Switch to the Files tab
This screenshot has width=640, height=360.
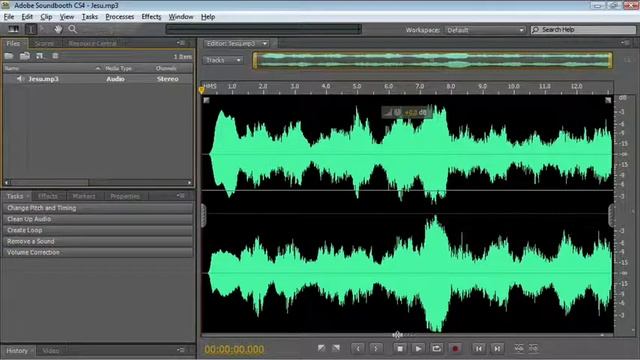point(13,43)
